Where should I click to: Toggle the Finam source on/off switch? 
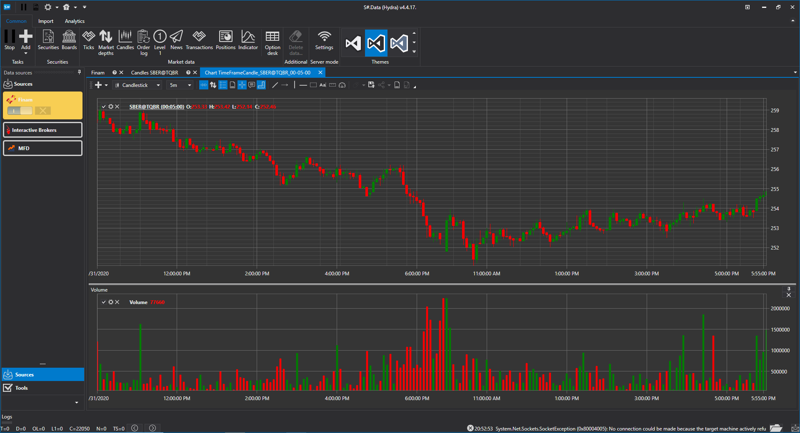point(19,111)
